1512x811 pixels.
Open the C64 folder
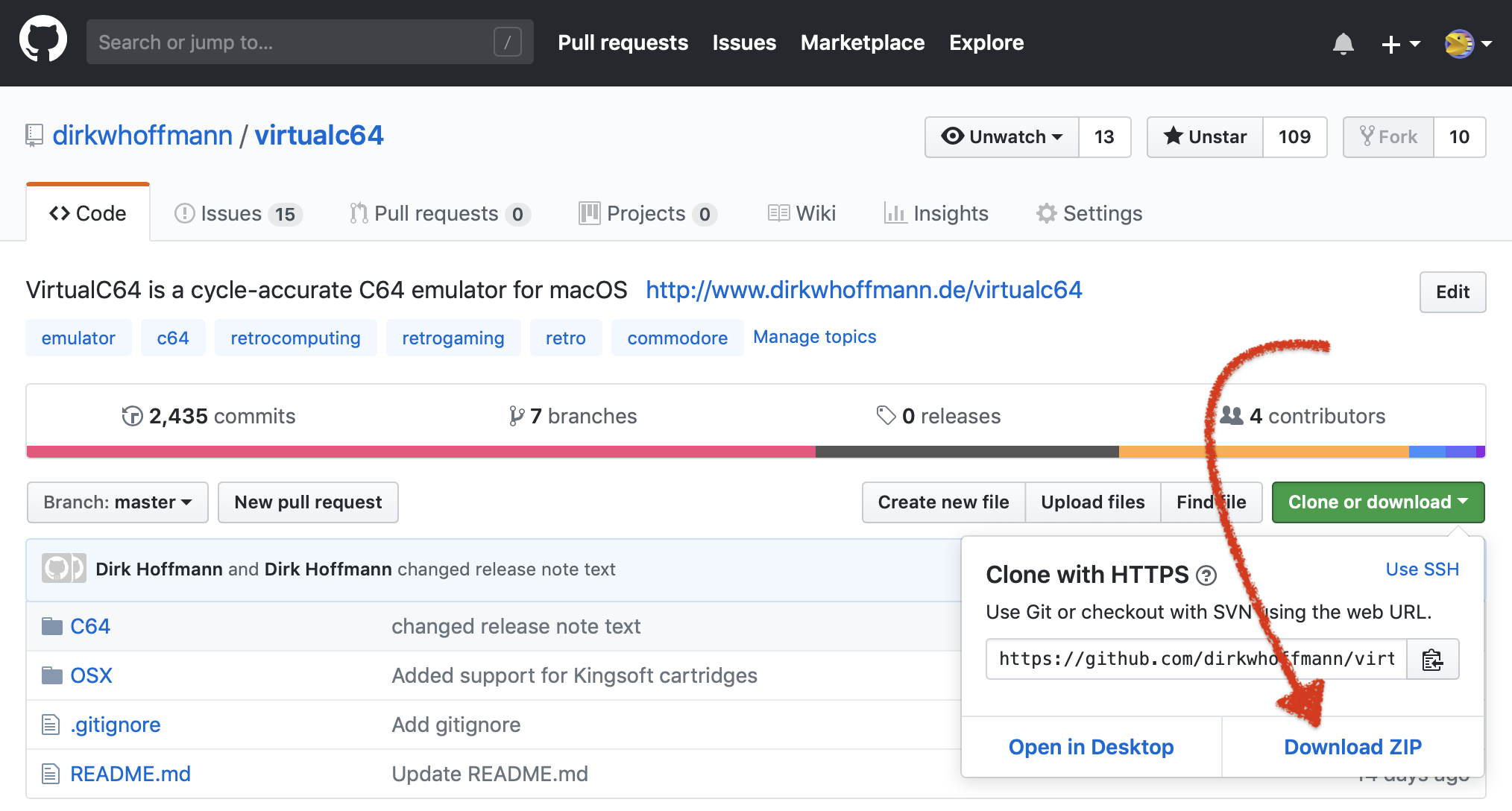[x=89, y=626]
